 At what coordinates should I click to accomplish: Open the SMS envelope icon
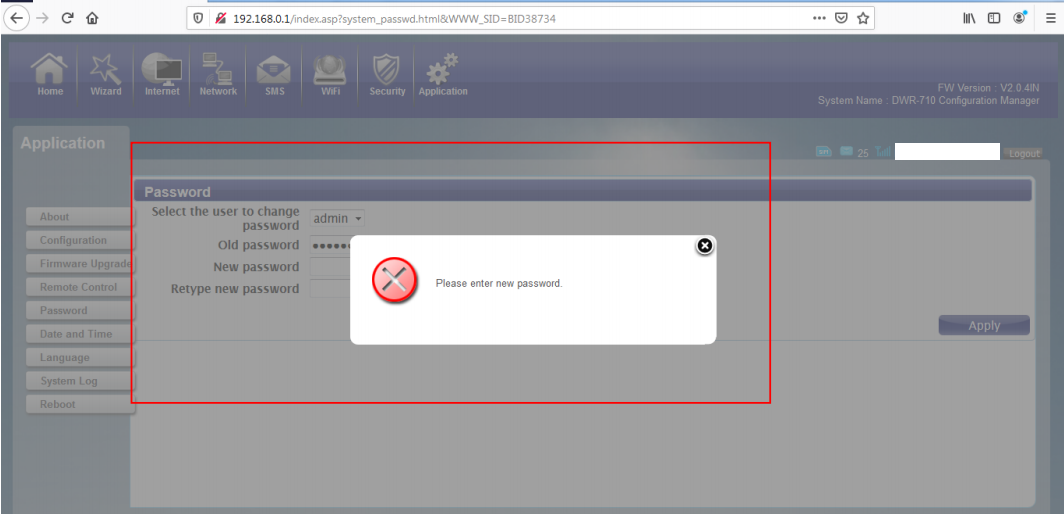(273, 75)
